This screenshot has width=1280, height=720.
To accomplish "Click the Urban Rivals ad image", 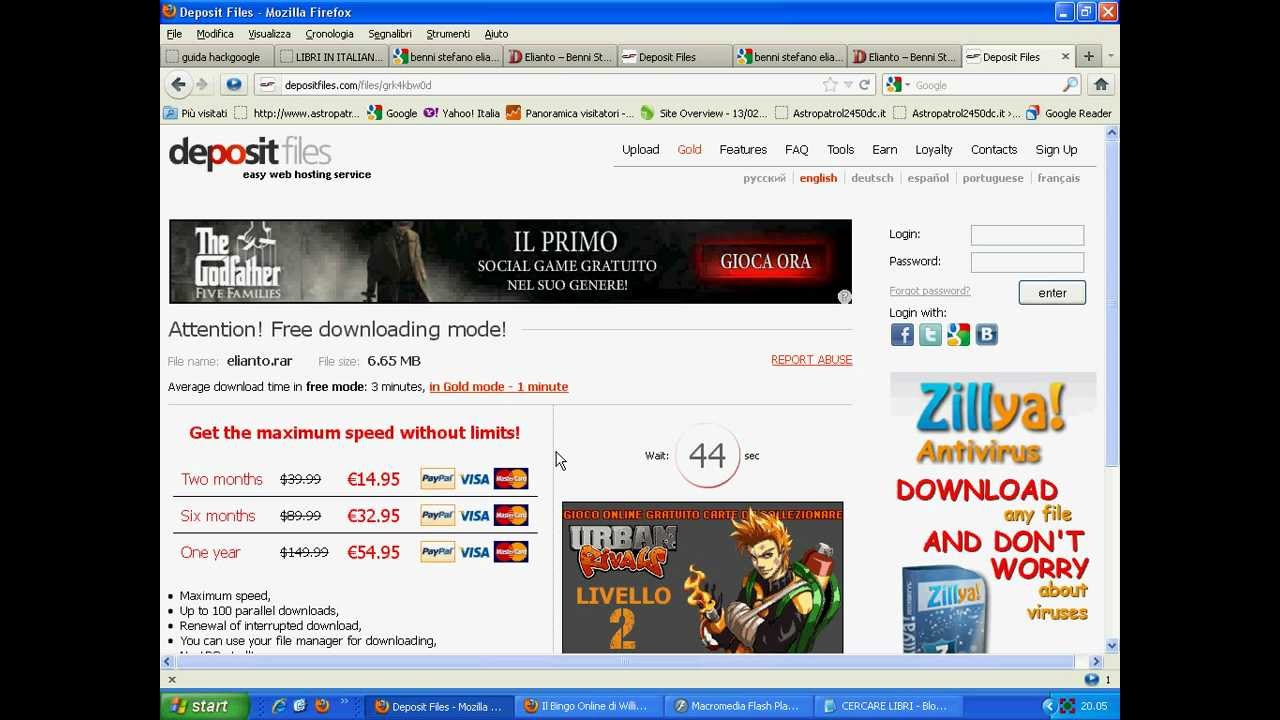I will [x=702, y=578].
